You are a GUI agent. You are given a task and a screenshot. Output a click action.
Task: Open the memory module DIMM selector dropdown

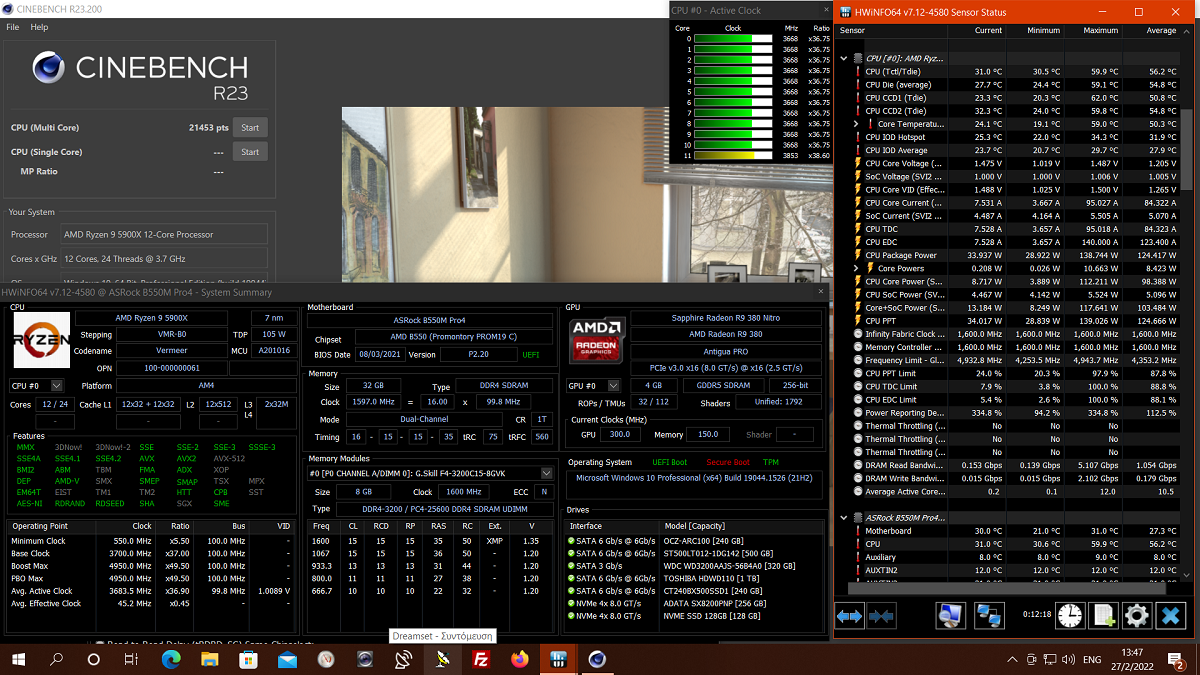coord(430,473)
